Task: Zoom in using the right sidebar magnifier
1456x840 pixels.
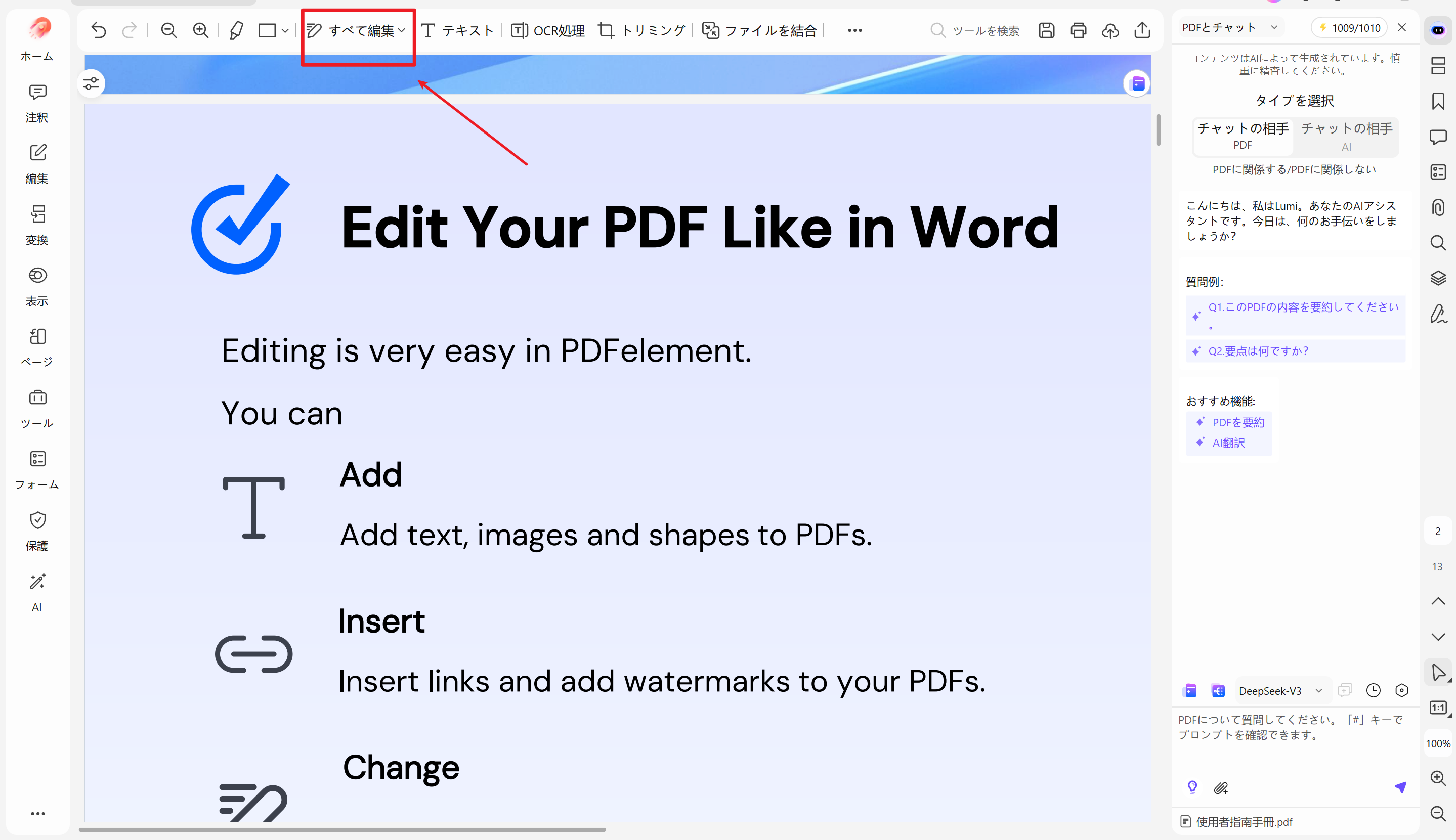Action: [x=1437, y=778]
